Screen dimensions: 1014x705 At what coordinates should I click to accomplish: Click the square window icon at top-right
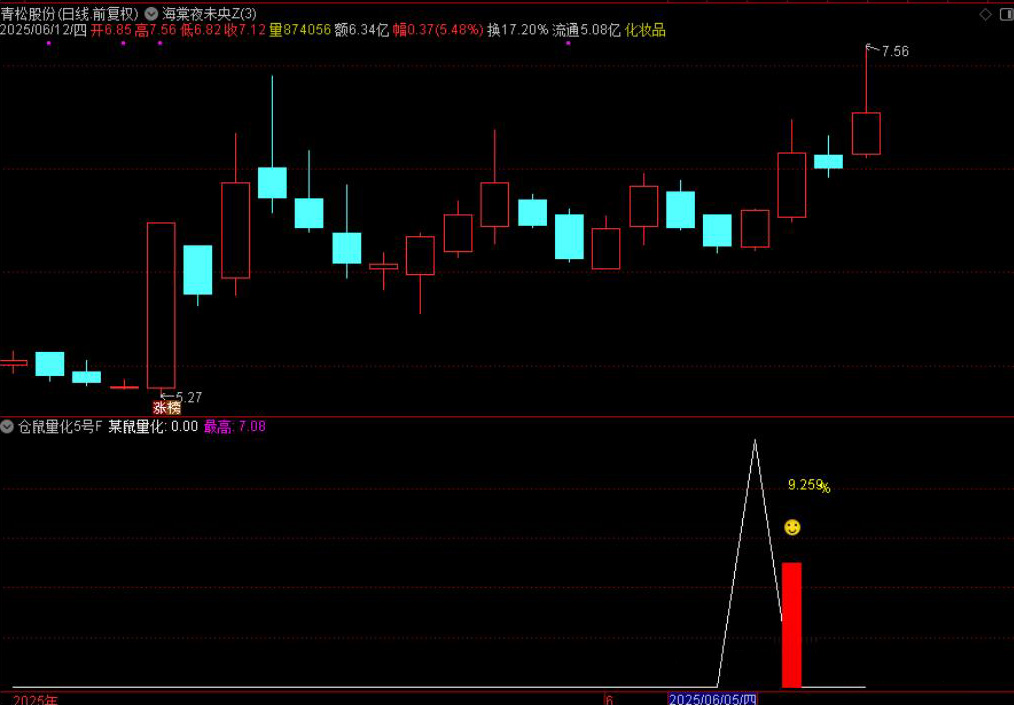click(x=1005, y=14)
